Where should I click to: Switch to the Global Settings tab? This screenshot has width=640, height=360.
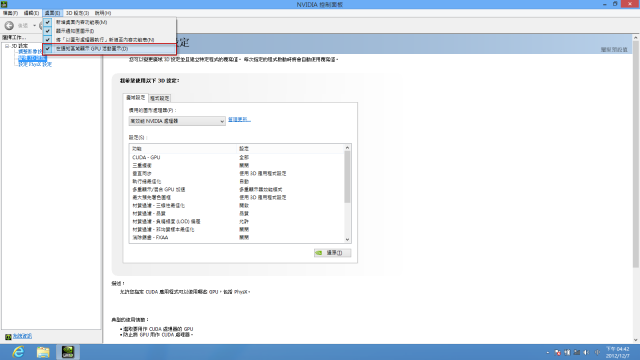(136, 98)
